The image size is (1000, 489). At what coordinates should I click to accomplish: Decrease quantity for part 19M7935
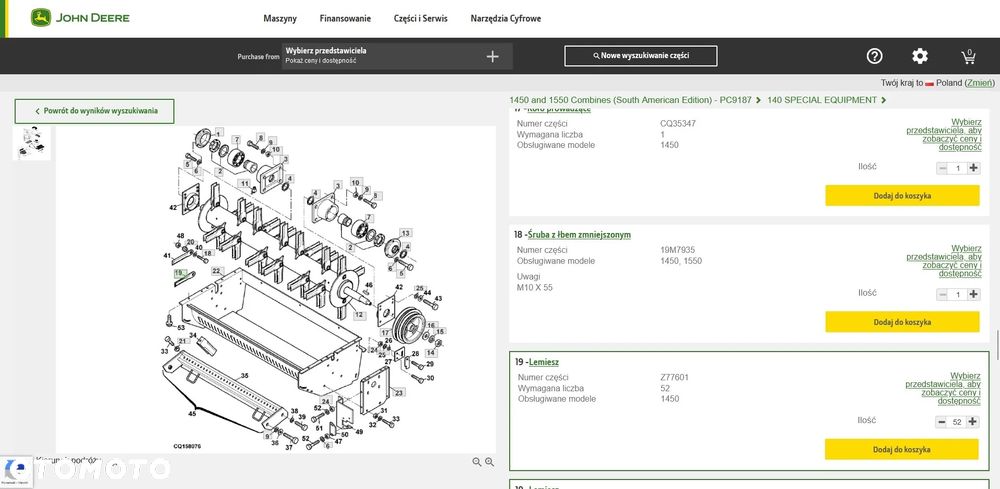pyautogui.click(x=942, y=294)
